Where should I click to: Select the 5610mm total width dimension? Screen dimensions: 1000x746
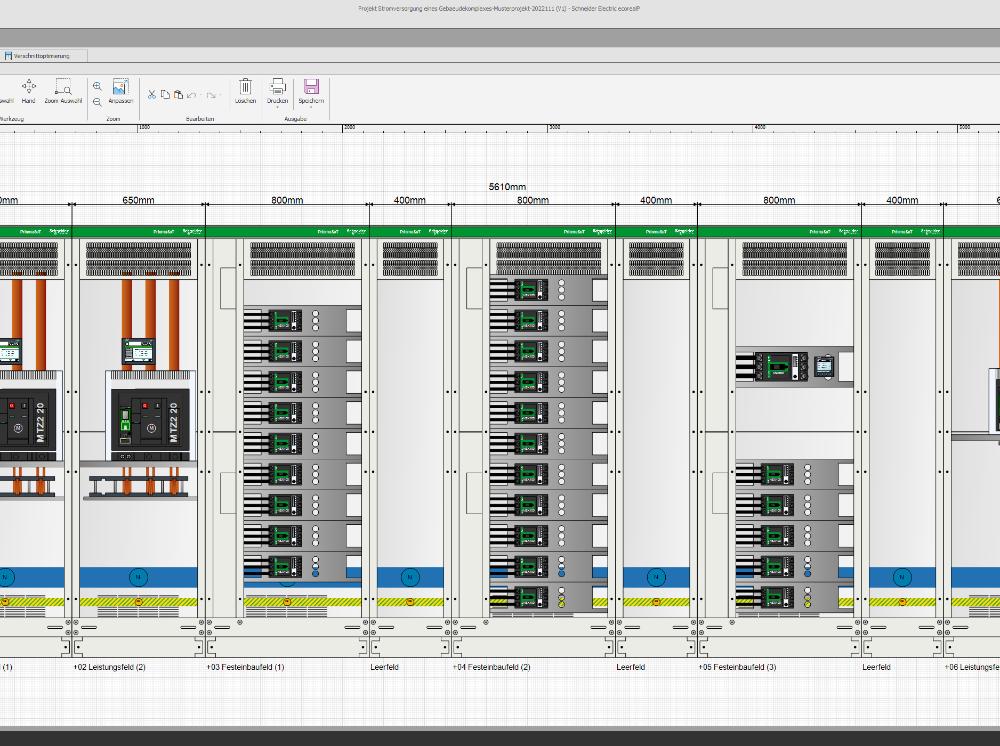point(508,187)
